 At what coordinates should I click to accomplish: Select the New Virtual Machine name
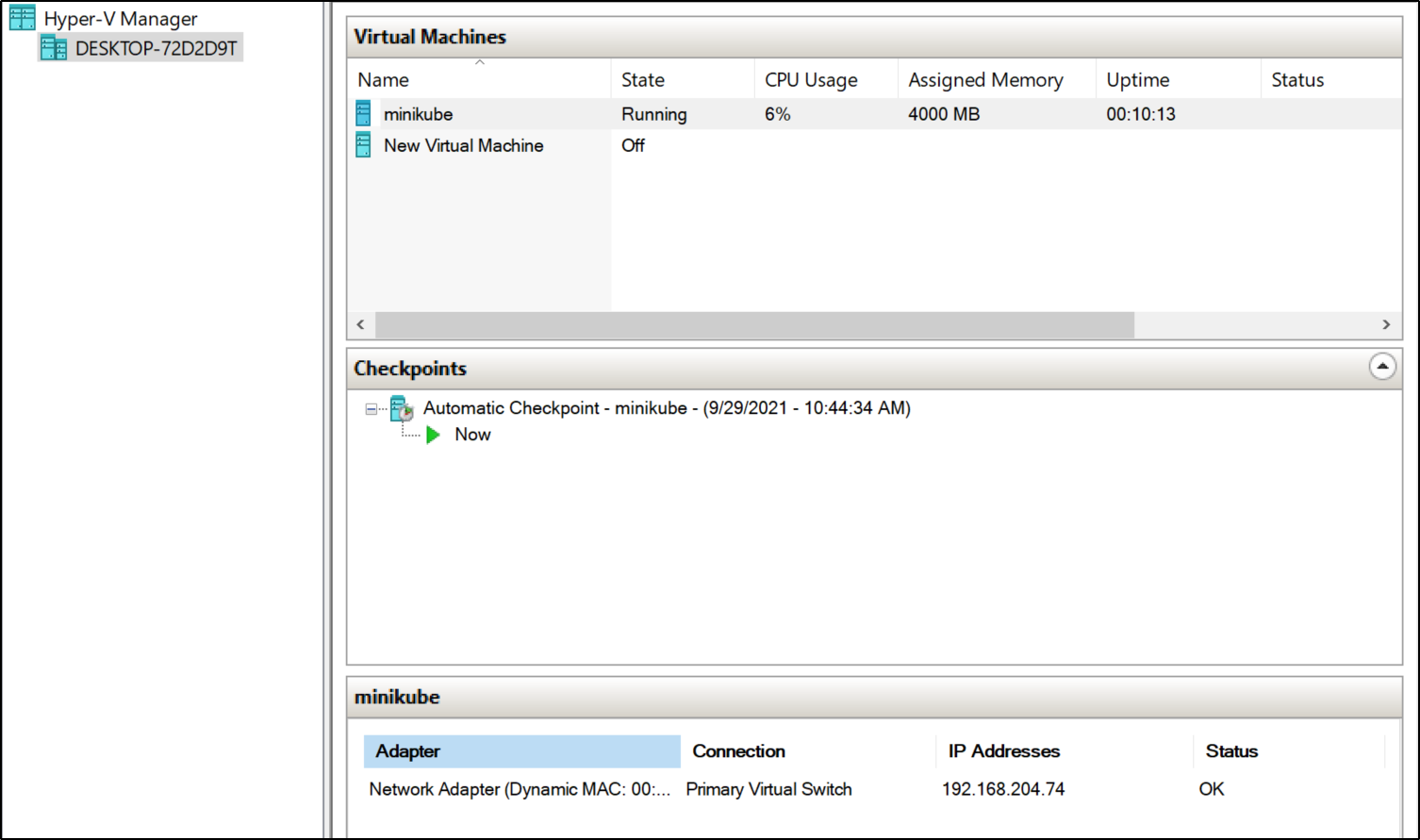pyautogui.click(x=463, y=145)
